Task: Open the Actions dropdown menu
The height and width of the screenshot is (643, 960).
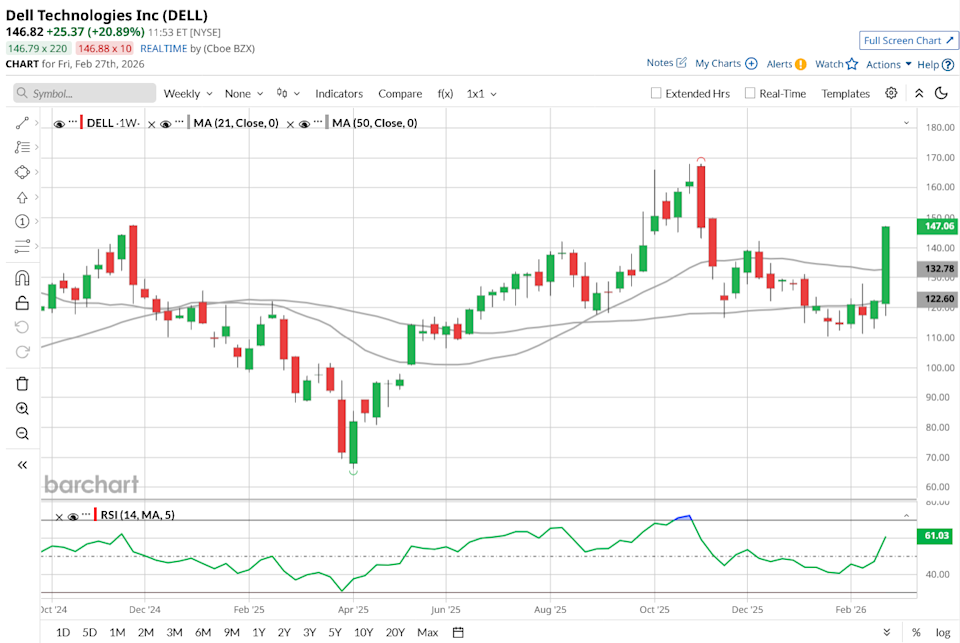Action: point(888,64)
